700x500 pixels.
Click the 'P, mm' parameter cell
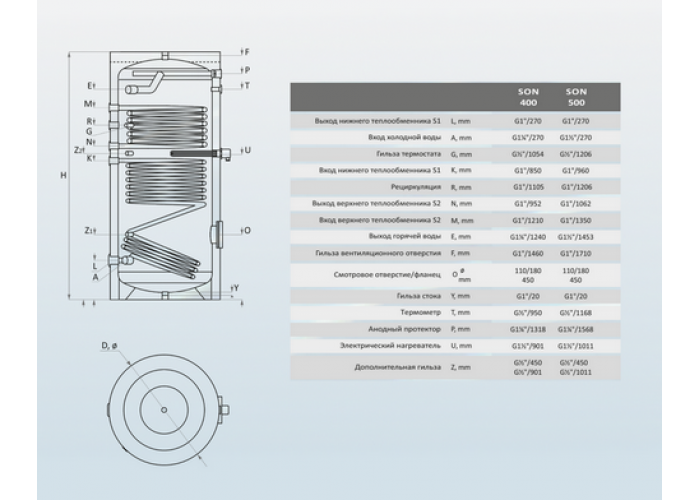click(460, 329)
